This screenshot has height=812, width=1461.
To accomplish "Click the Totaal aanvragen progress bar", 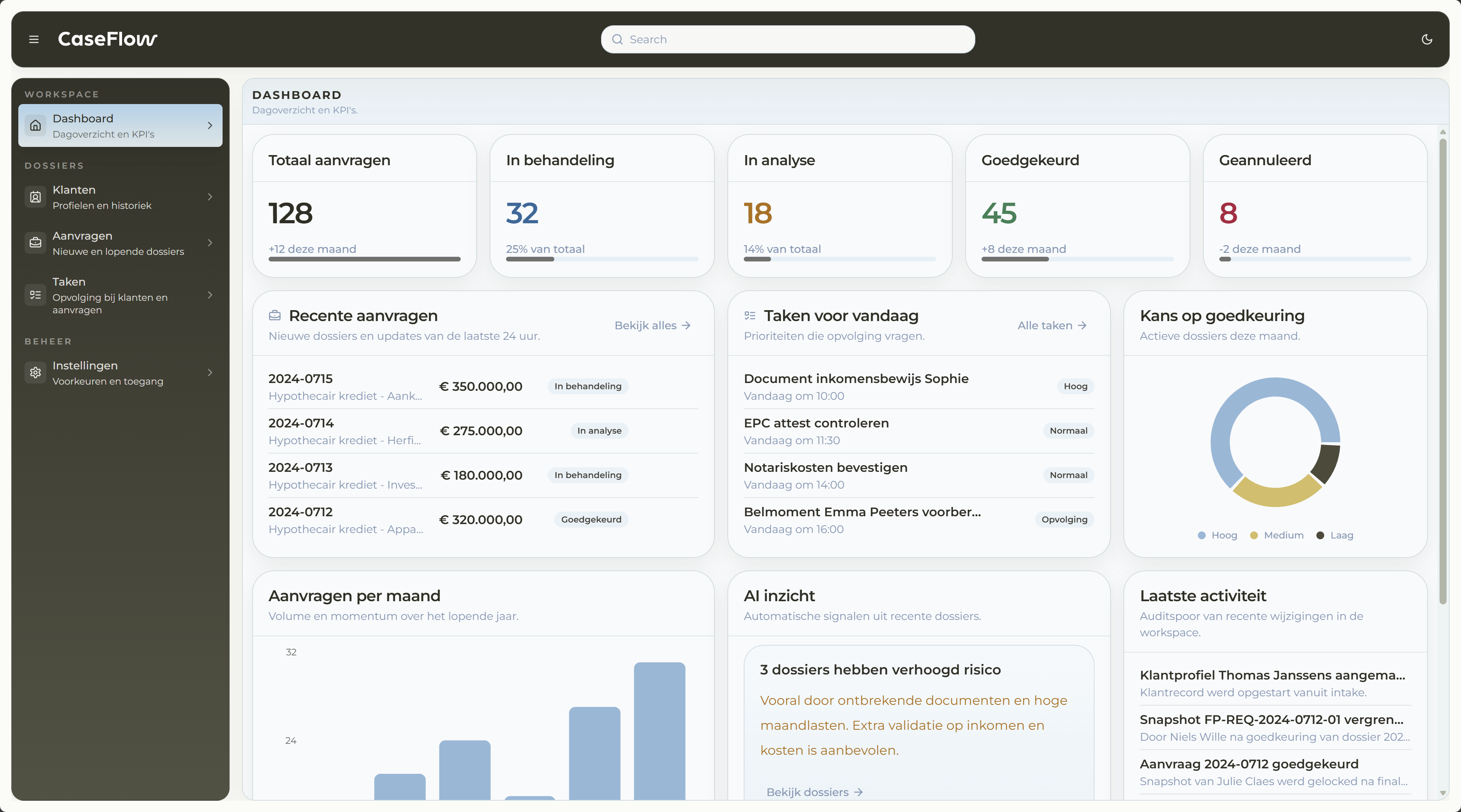I will click(364, 259).
